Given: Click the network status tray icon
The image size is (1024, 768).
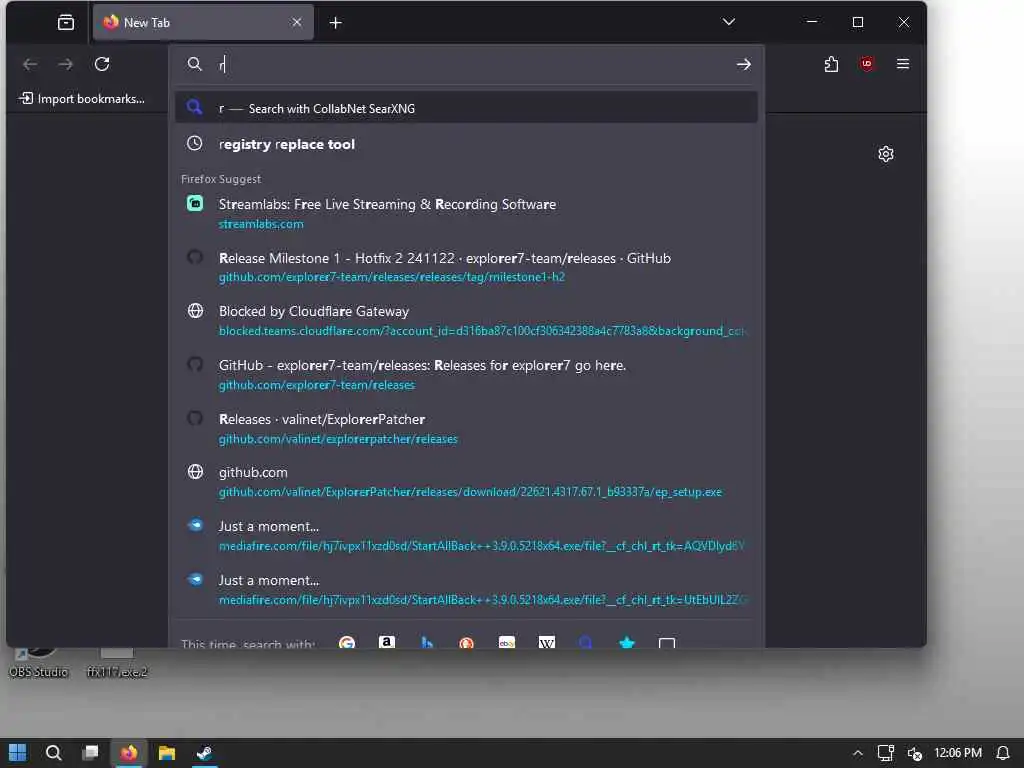Looking at the screenshot, I should 886,753.
